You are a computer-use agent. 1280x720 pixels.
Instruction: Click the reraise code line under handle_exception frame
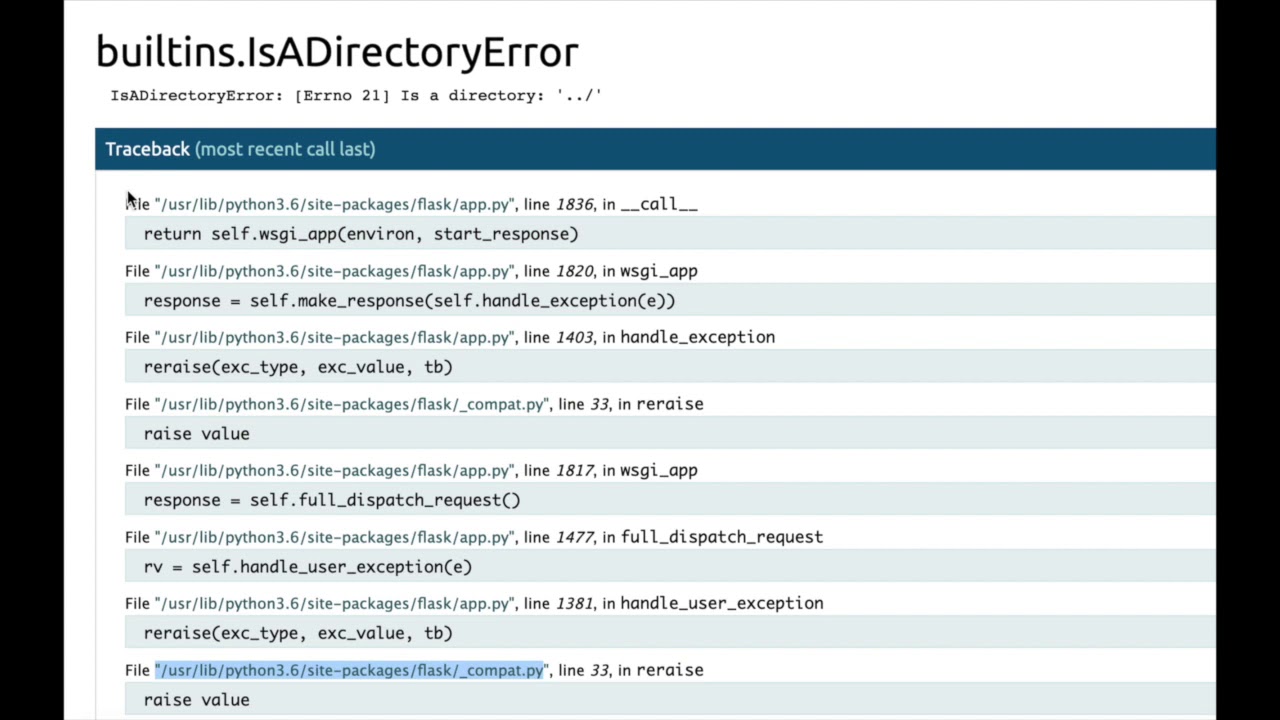(298, 367)
